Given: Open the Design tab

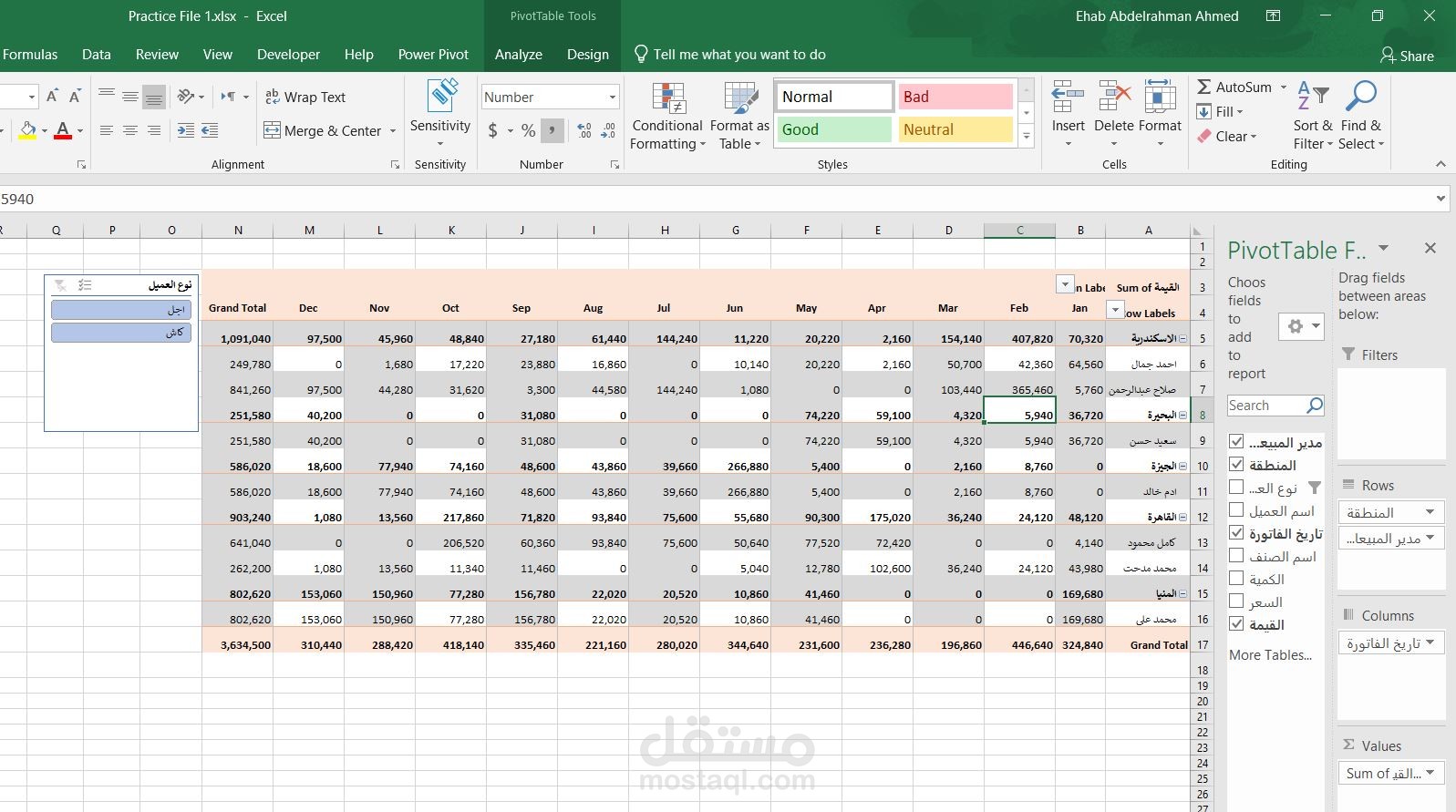Looking at the screenshot, I should pos(588,55).
